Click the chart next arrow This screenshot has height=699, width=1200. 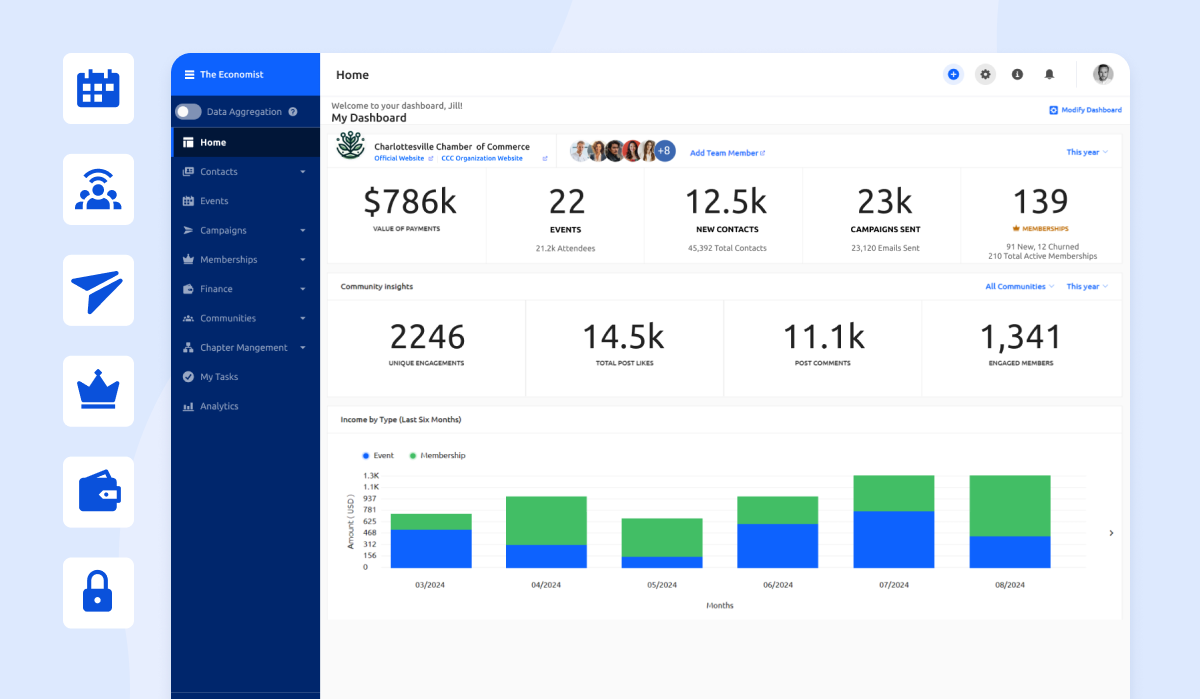1111,533
